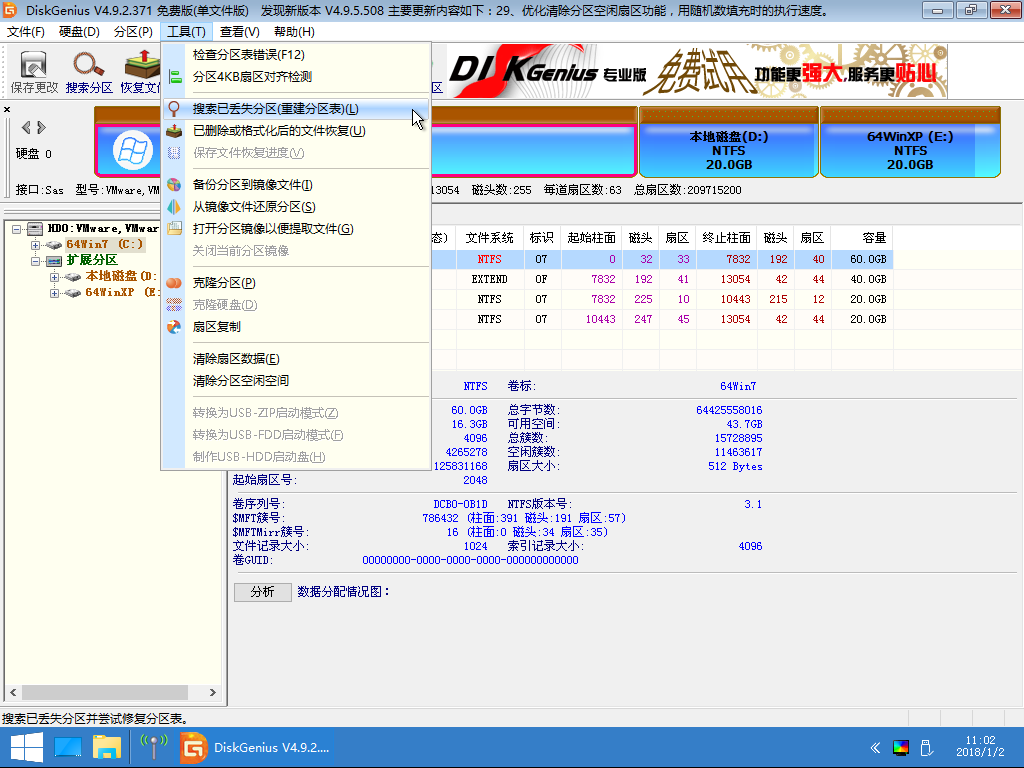The height and width of the screenshot is (768, 1024).
Task: Choose 分区4KB扇区对齐检测 from the menu
Action: pos(251,77)
